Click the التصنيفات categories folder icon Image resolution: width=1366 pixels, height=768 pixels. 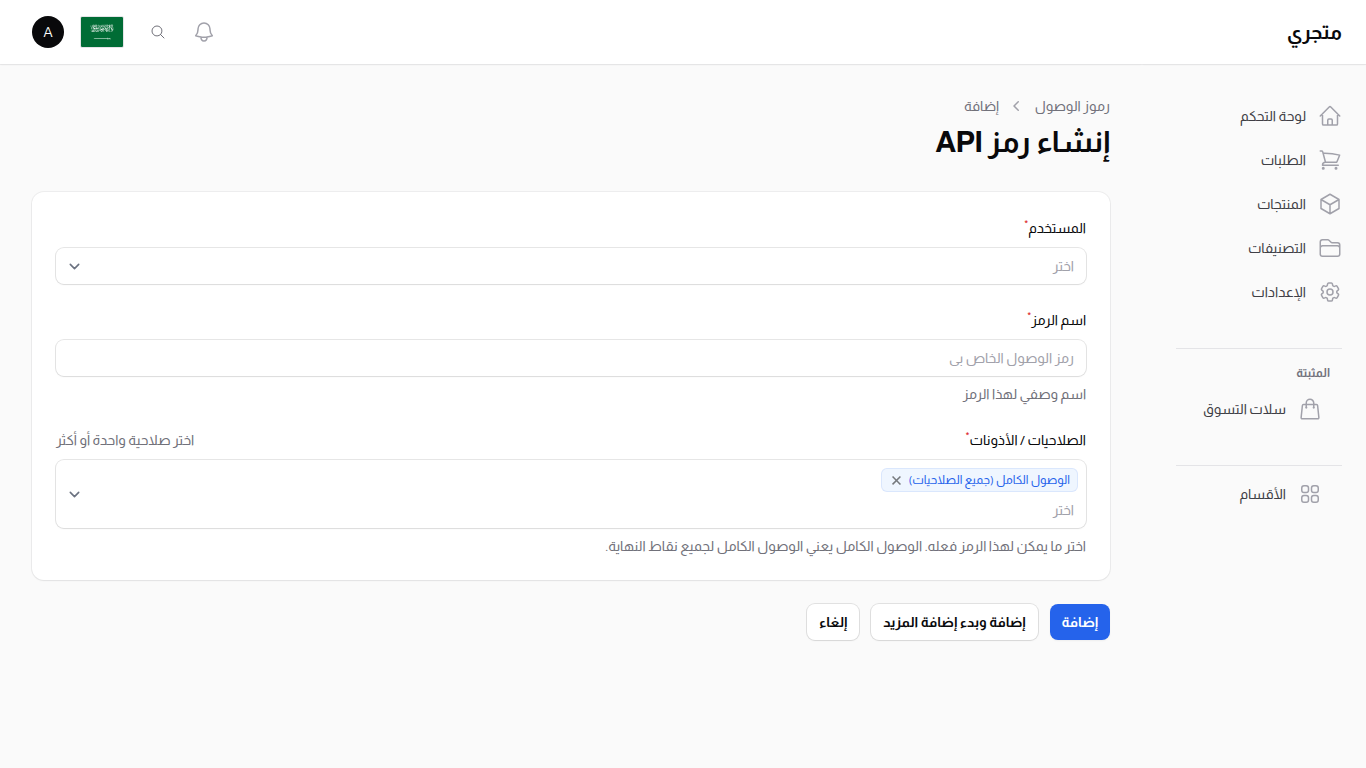click(x=1330, y=248)
